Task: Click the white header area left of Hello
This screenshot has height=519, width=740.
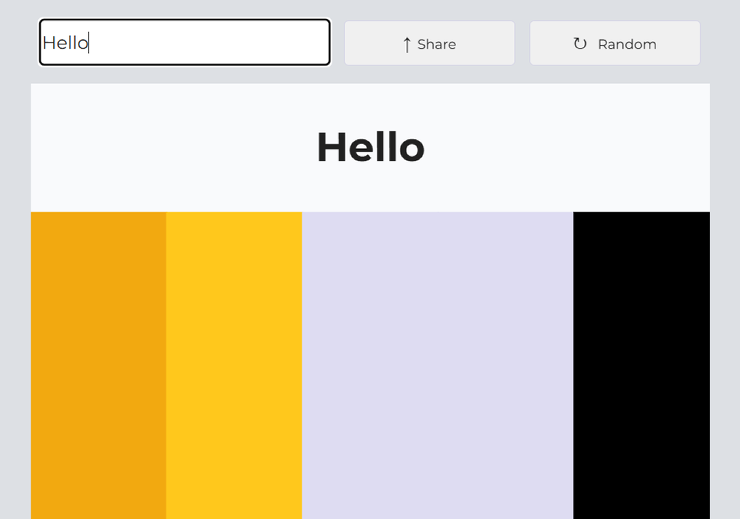Action: point(170,148)
